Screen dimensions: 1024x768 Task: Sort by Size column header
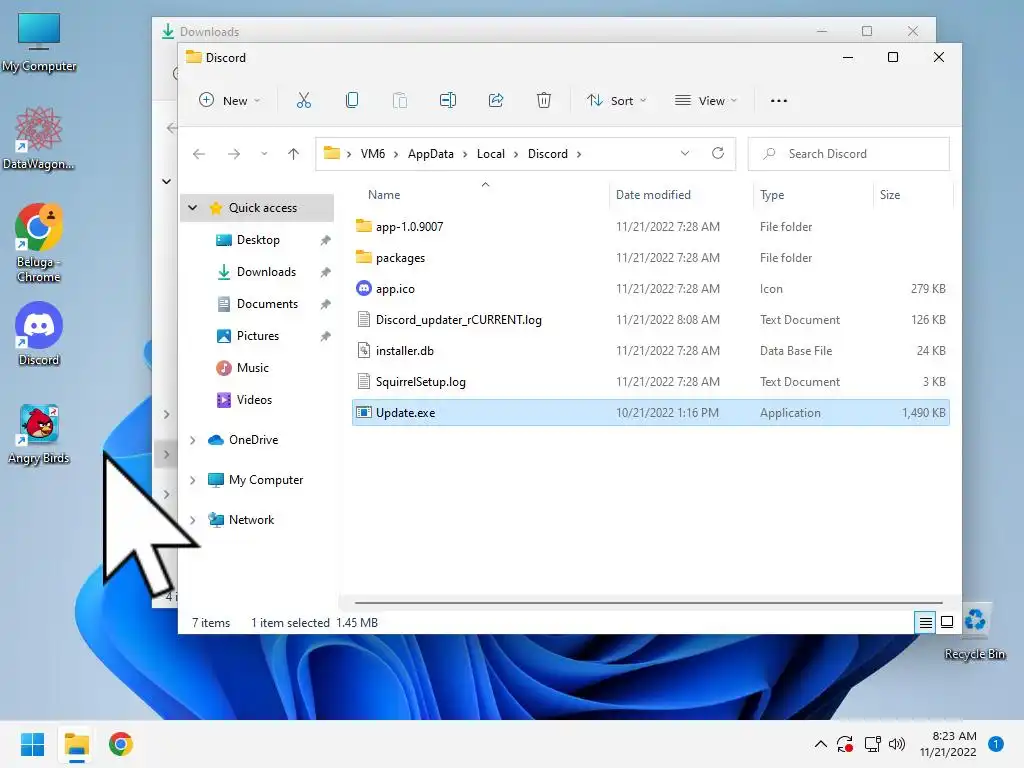[x=889, y=195]
